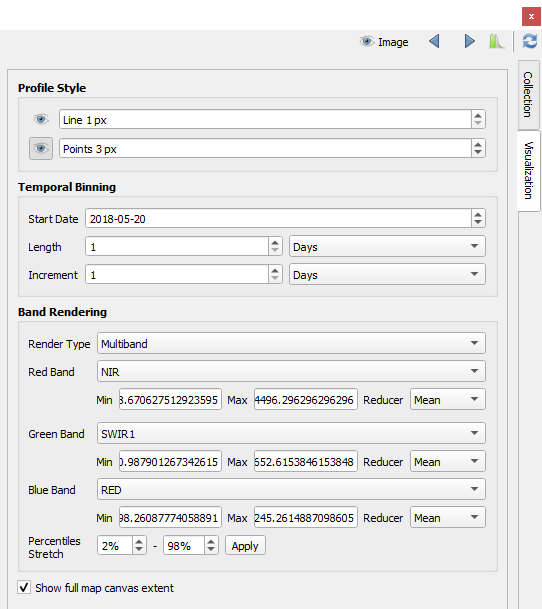
Task: Click the Green Band Min field
Action: point(170,462)
